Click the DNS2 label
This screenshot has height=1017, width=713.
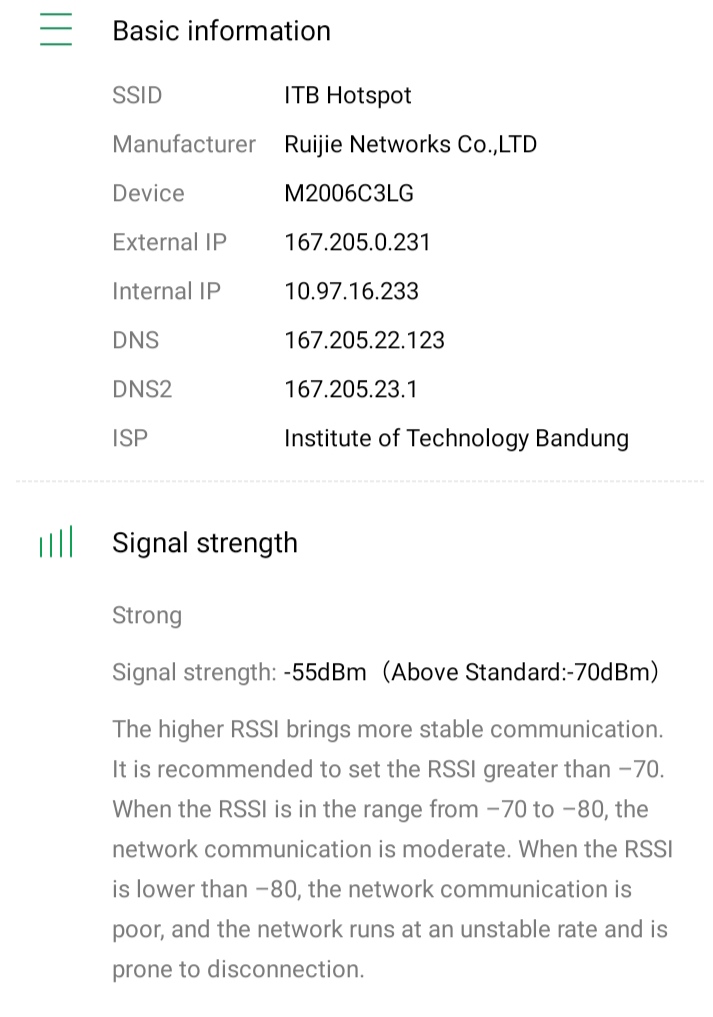[142, 390]
